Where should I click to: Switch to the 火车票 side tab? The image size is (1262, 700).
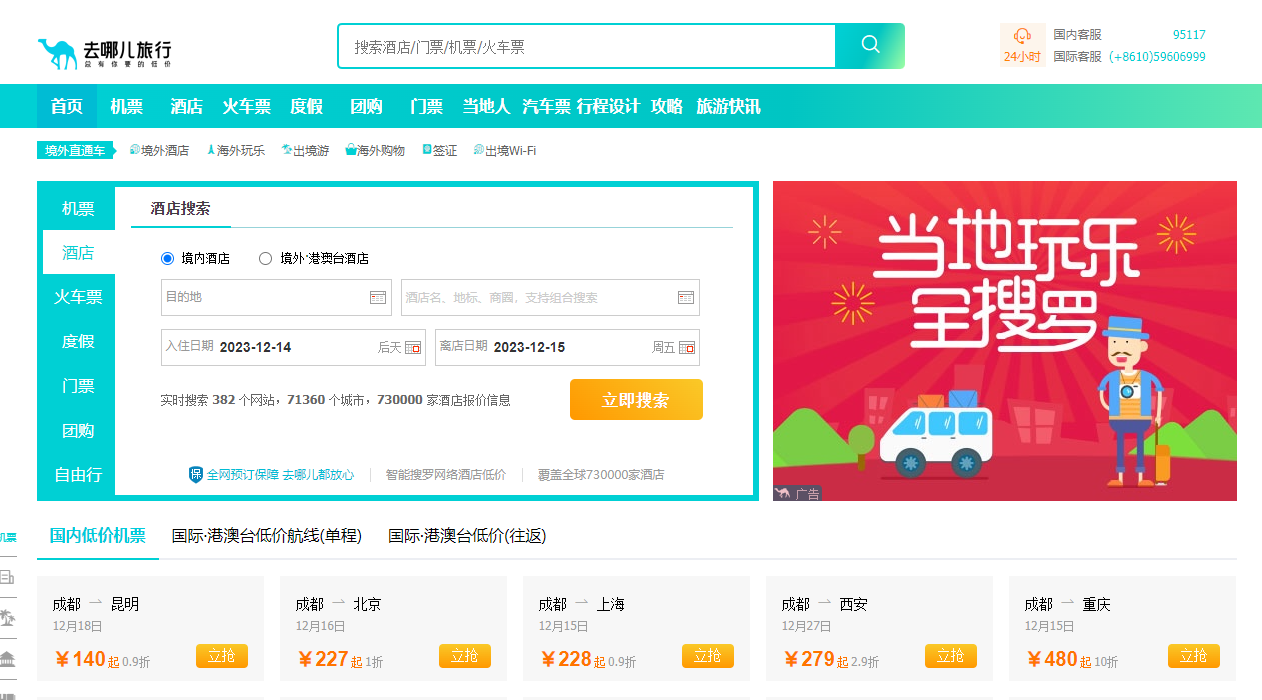[x=78, y=297]
